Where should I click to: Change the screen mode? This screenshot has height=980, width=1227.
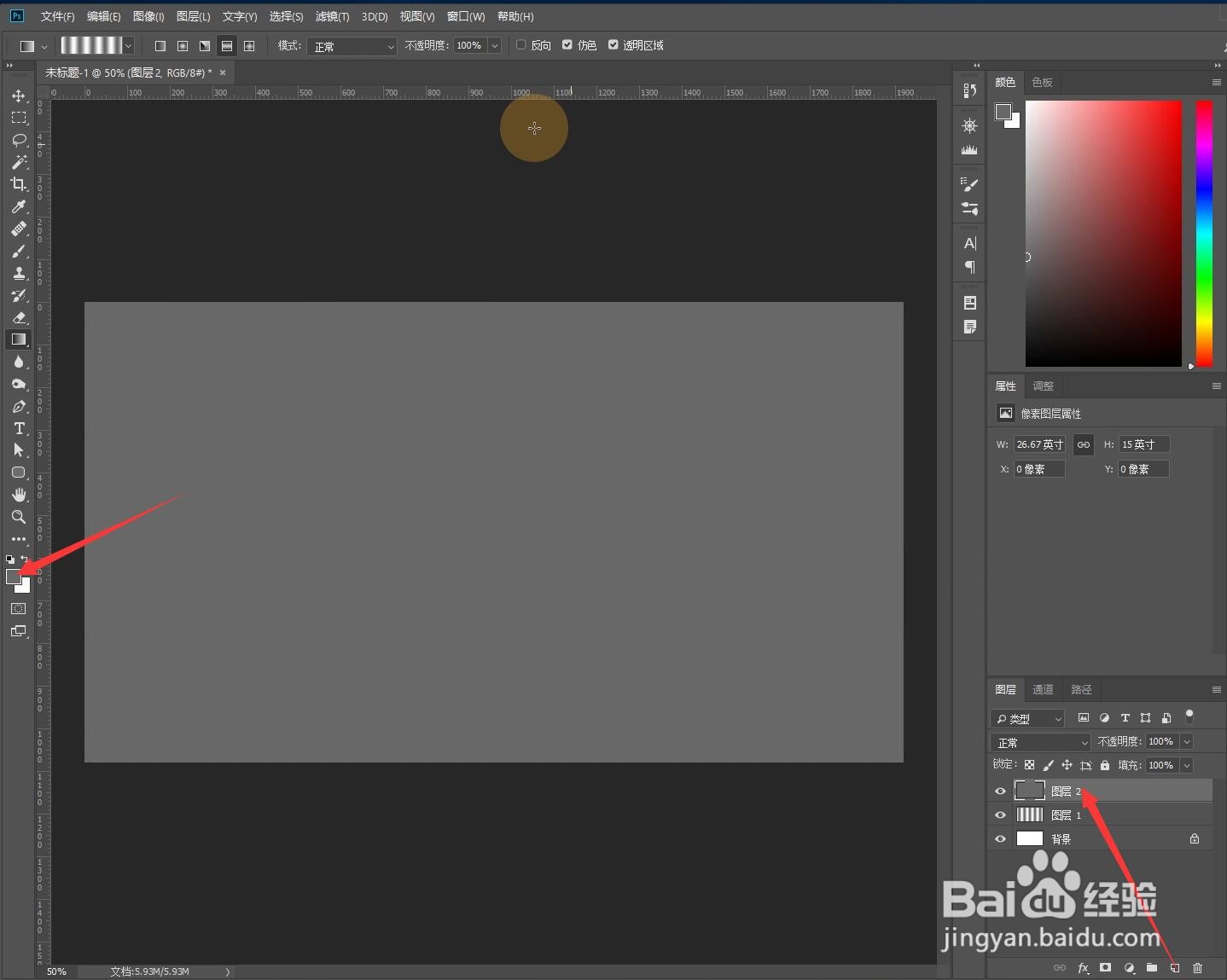(19, 631)
